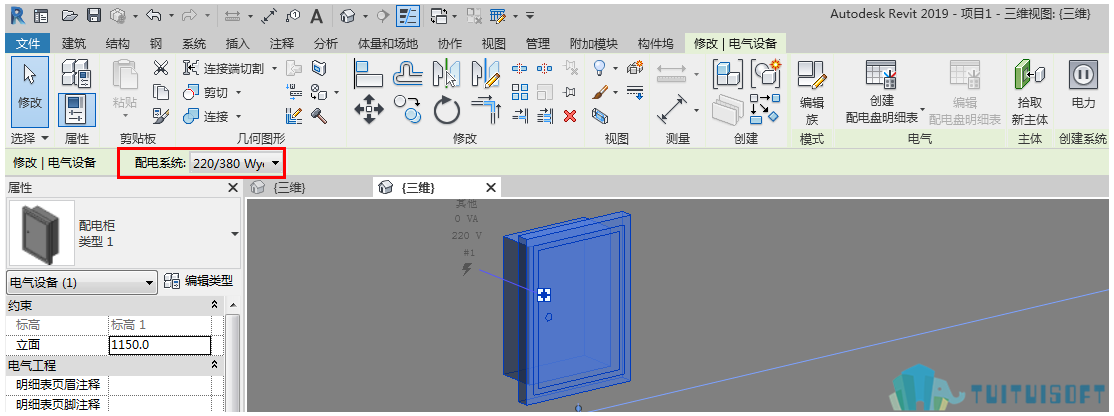Open the 配电系统 220/380 Wye dropdown

237,164
